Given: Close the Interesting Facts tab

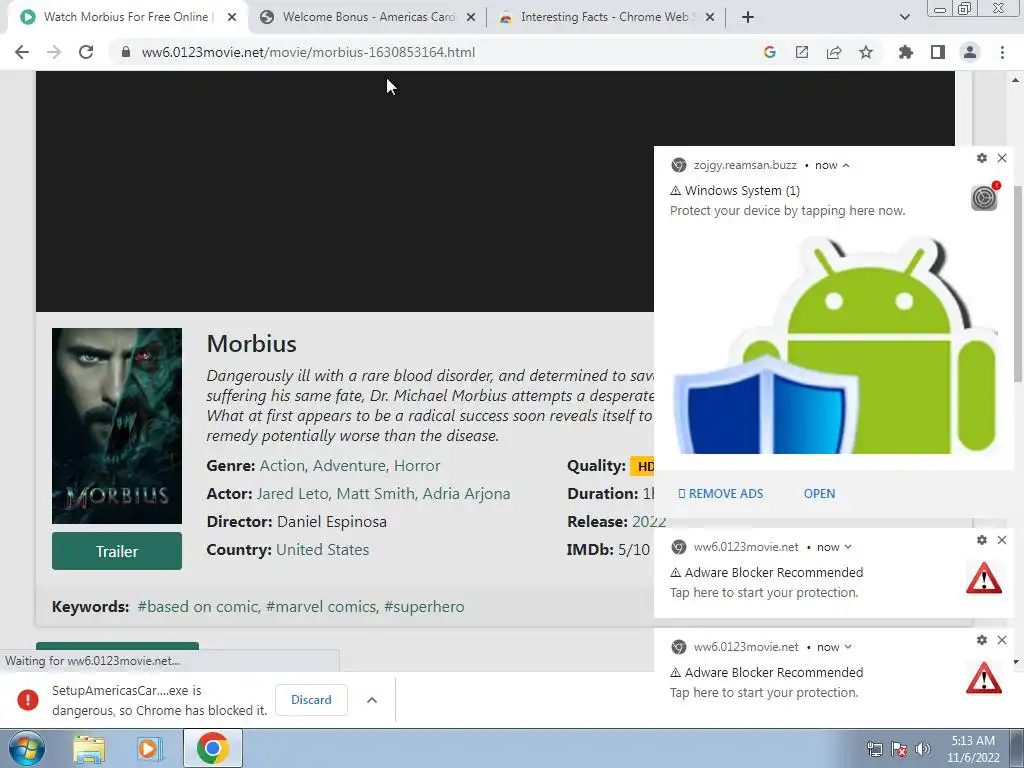Looking at the screenshot, I should 711,17.
